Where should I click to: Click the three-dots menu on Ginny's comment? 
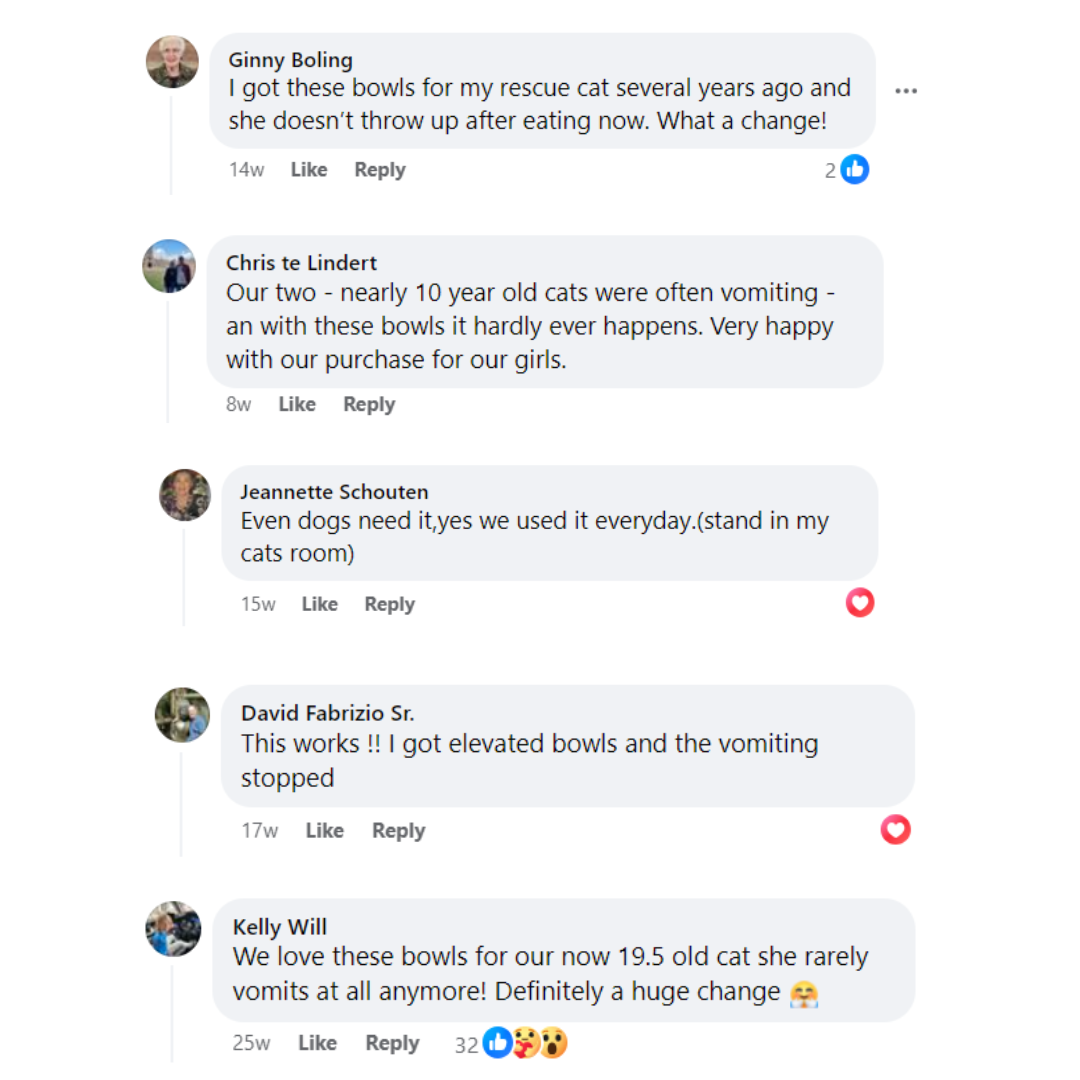tap(906, 91)
